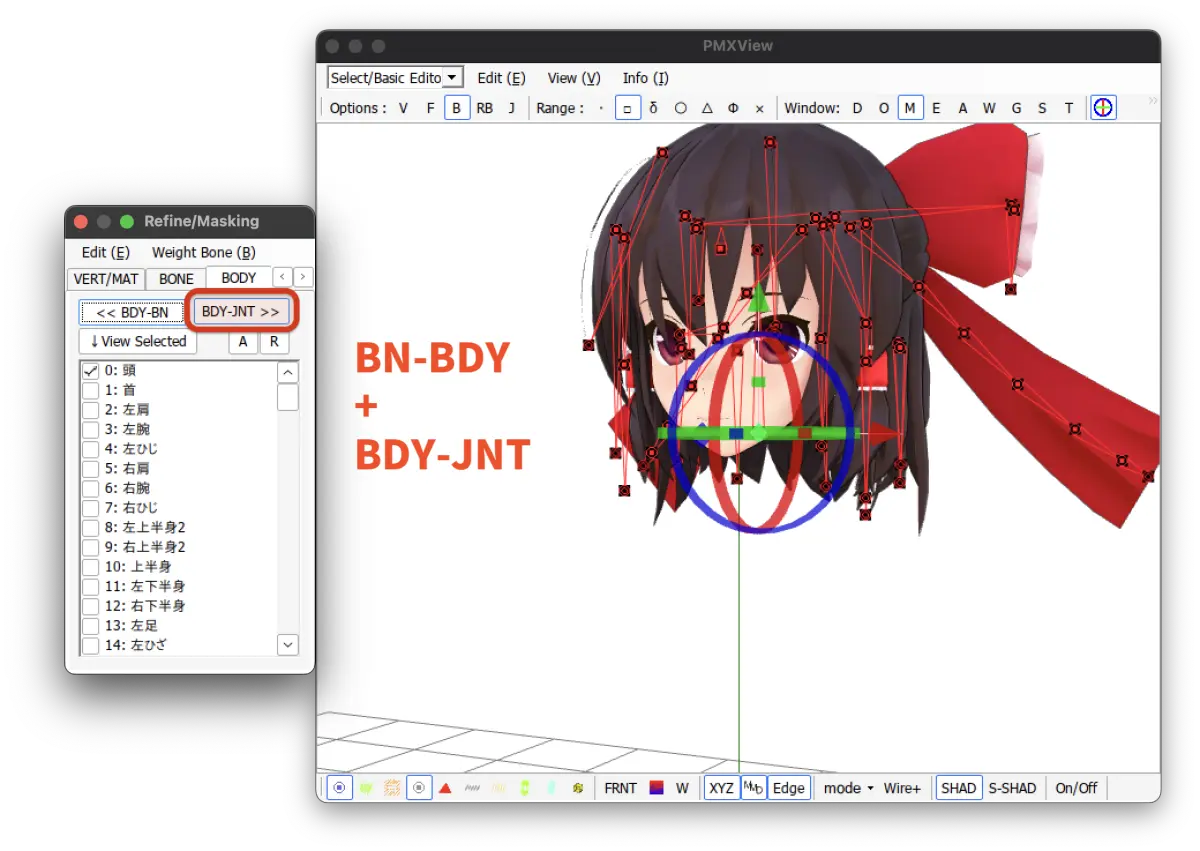This screenshot has height=851, width=1200.
Task: Toggle bone option B in PMXView
Action: [x=457, y=108]
